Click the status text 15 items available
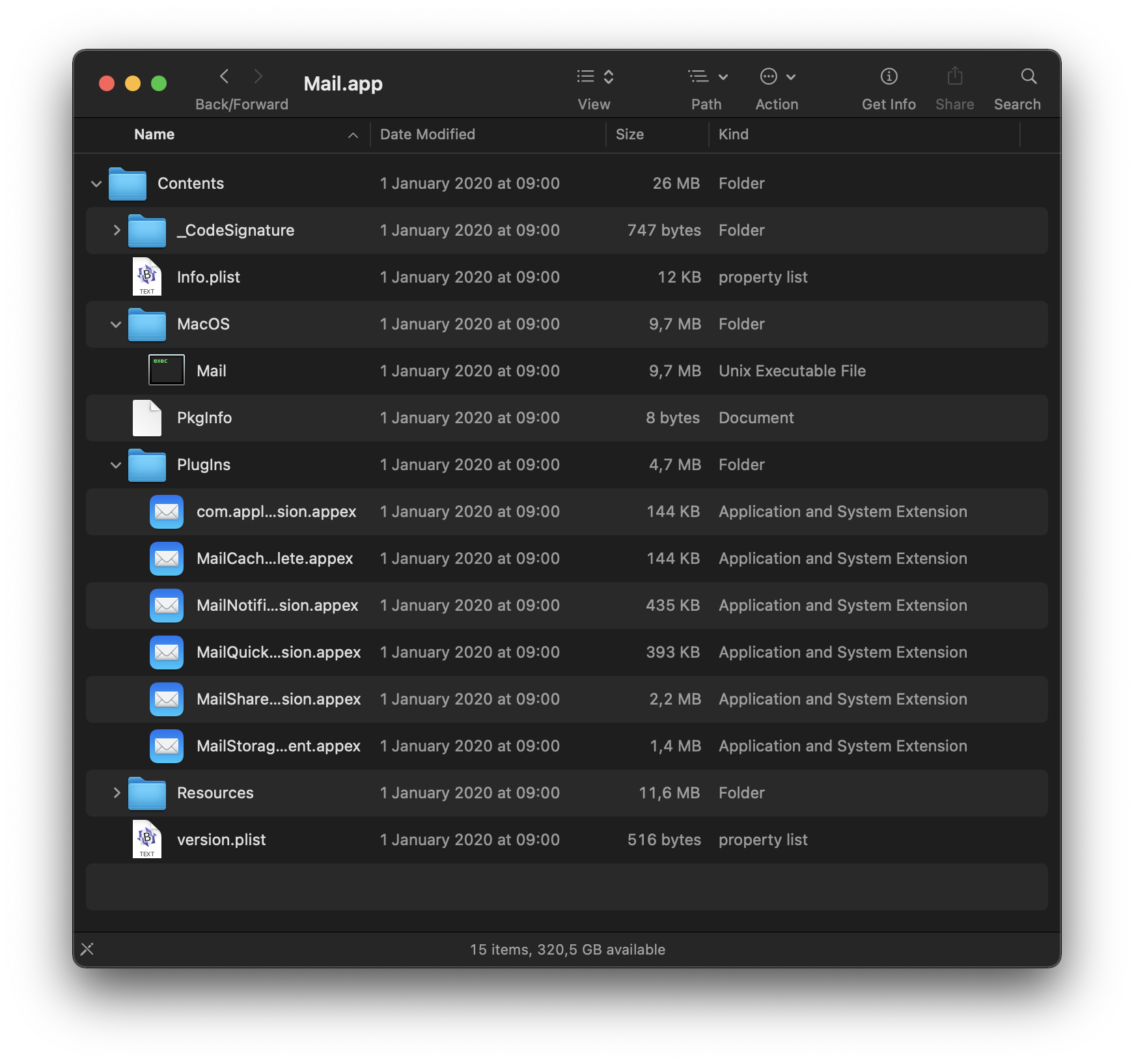1134x1064 pixels. pyautogui.click(x=568, y=949)
